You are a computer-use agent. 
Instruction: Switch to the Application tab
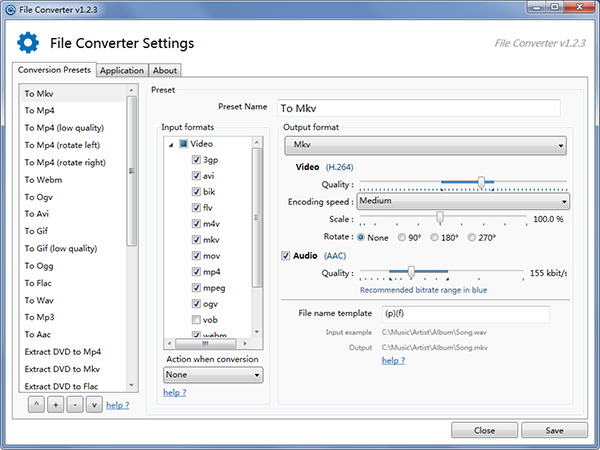(x=122, y=70)
